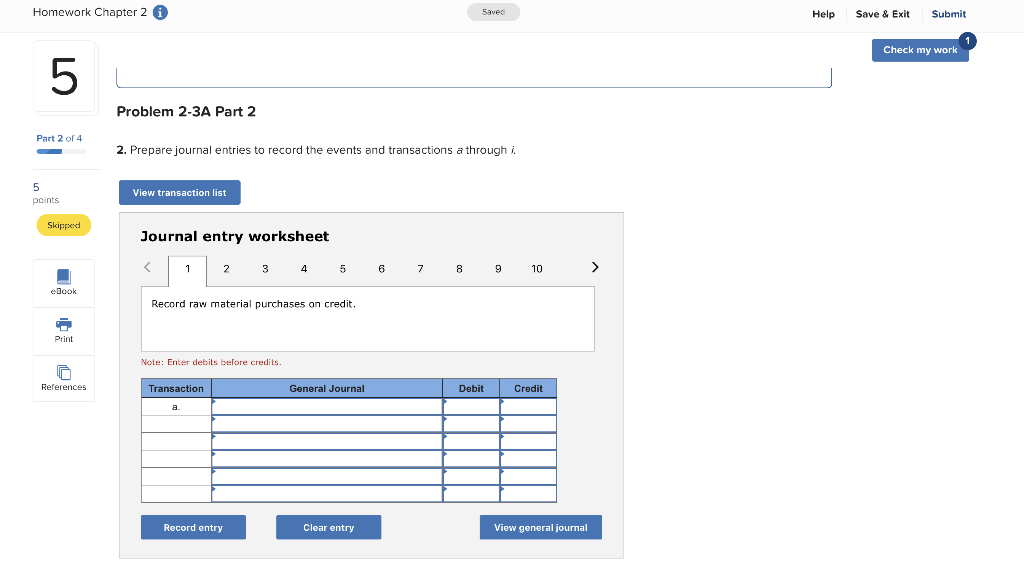Switch to journal entry tab 6
1024x576 pixels.
(381, 269)
